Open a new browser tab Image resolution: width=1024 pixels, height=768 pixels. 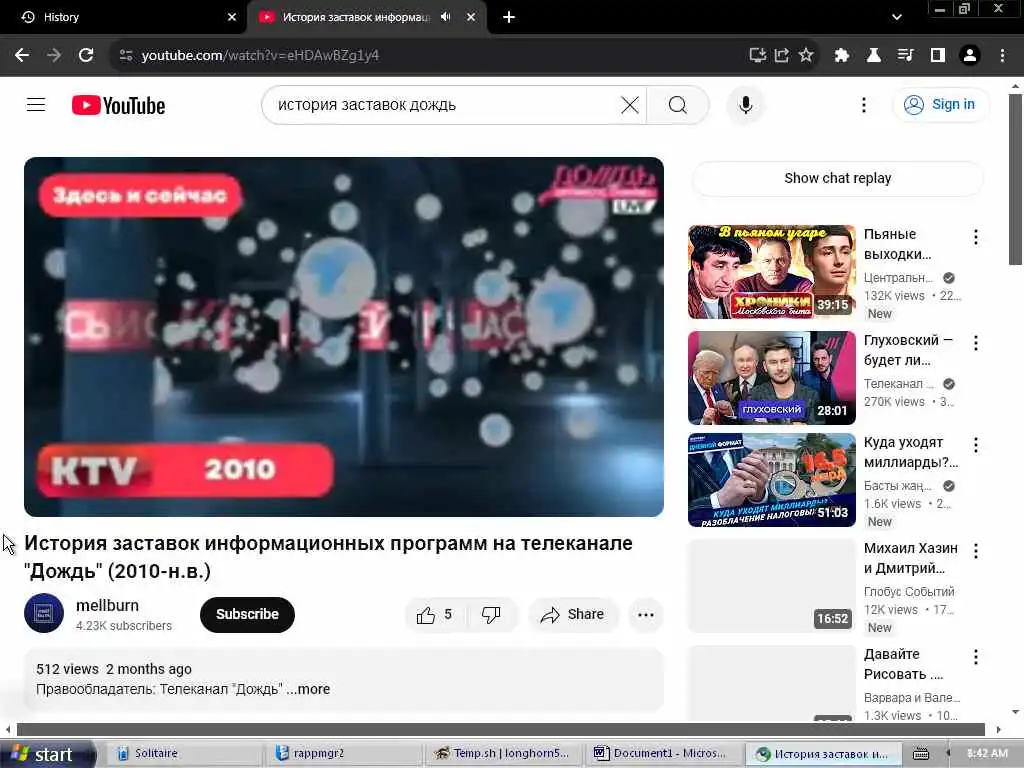pyautogui.click(x=509, y=18)
